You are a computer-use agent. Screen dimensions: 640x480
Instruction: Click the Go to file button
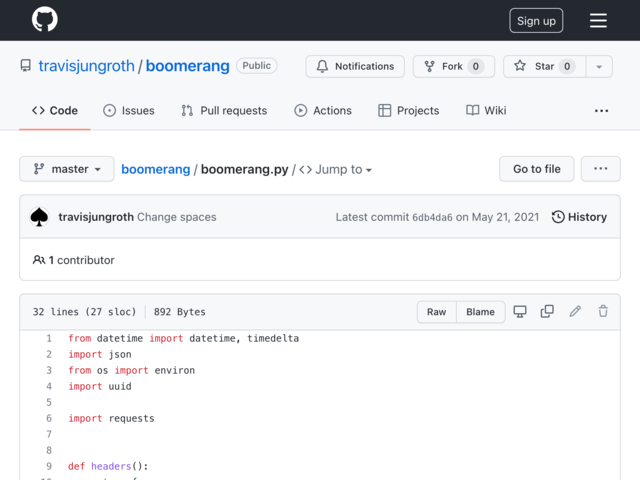[536, 169]
